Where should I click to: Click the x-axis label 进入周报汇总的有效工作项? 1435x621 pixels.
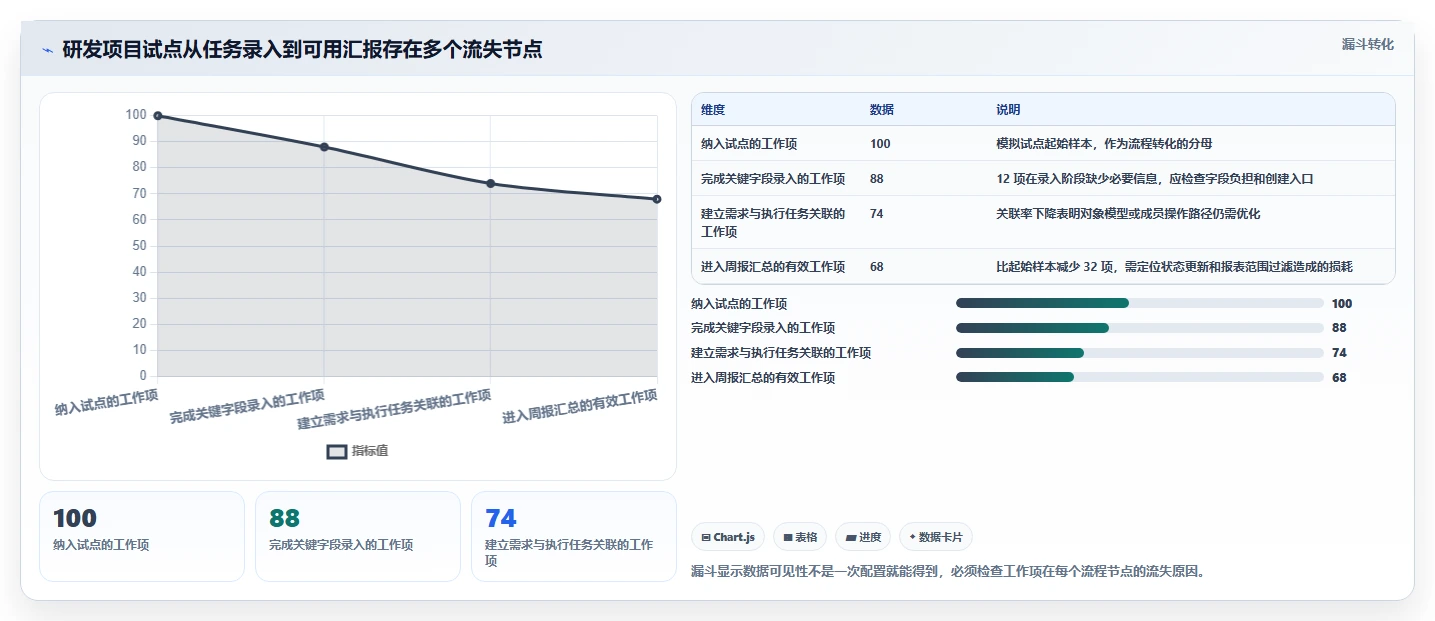[x=580, y=407]
